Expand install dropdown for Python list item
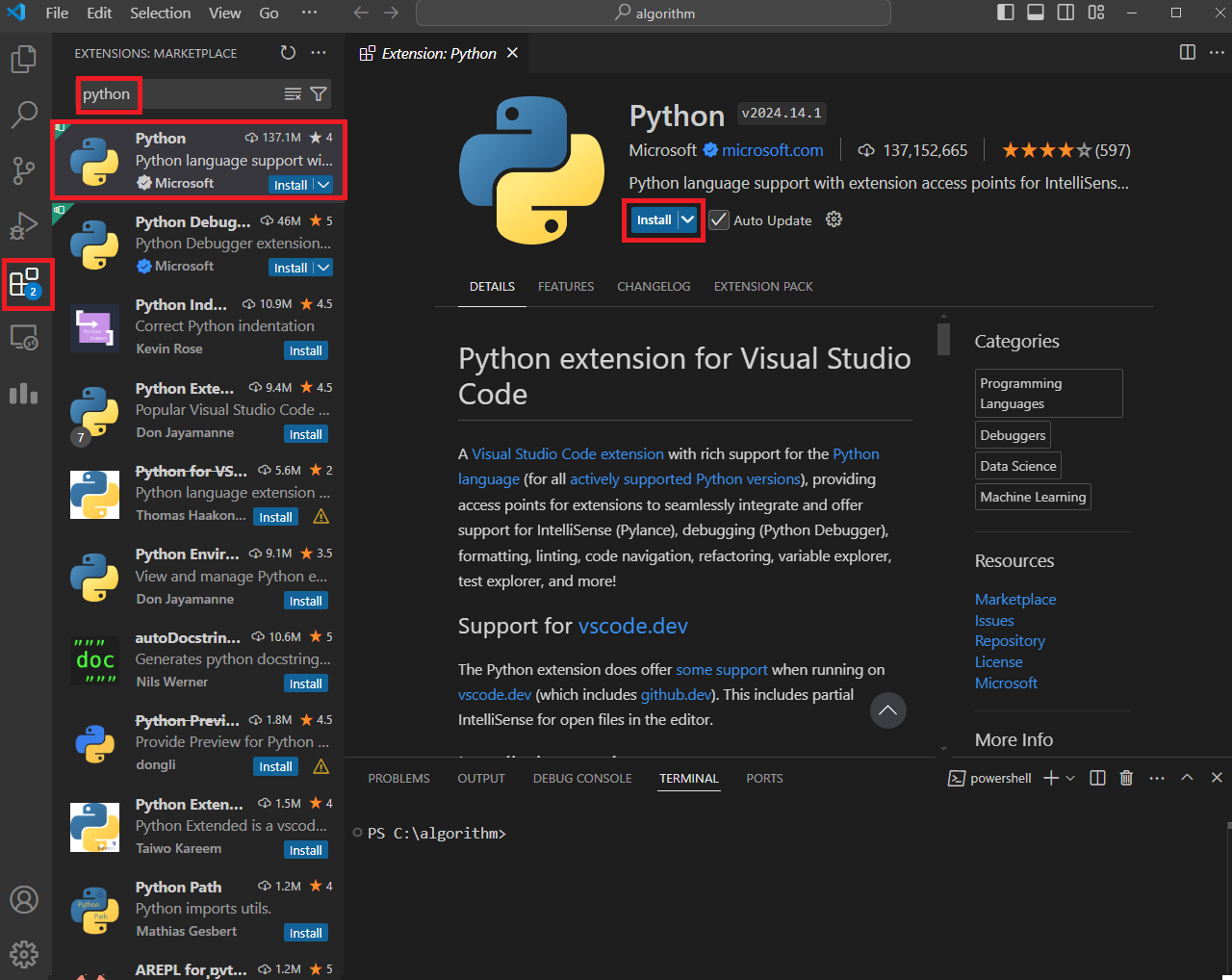Viewport: 1232px width, 980px height. [x=323, y=185]
